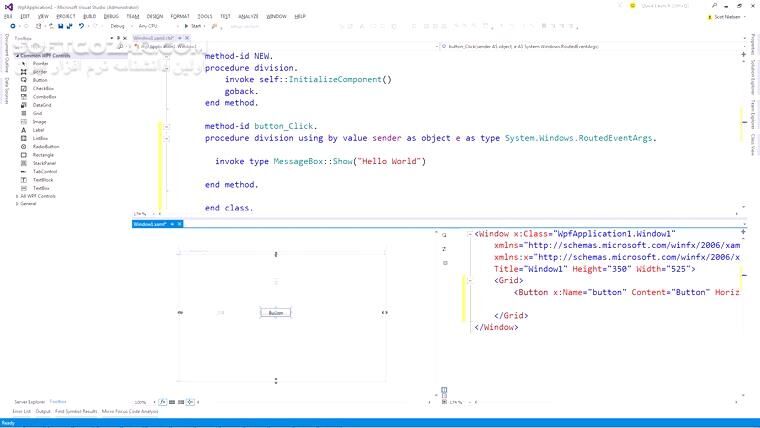
Task: Select the Button on the design surface
Action: coord(276,313)
